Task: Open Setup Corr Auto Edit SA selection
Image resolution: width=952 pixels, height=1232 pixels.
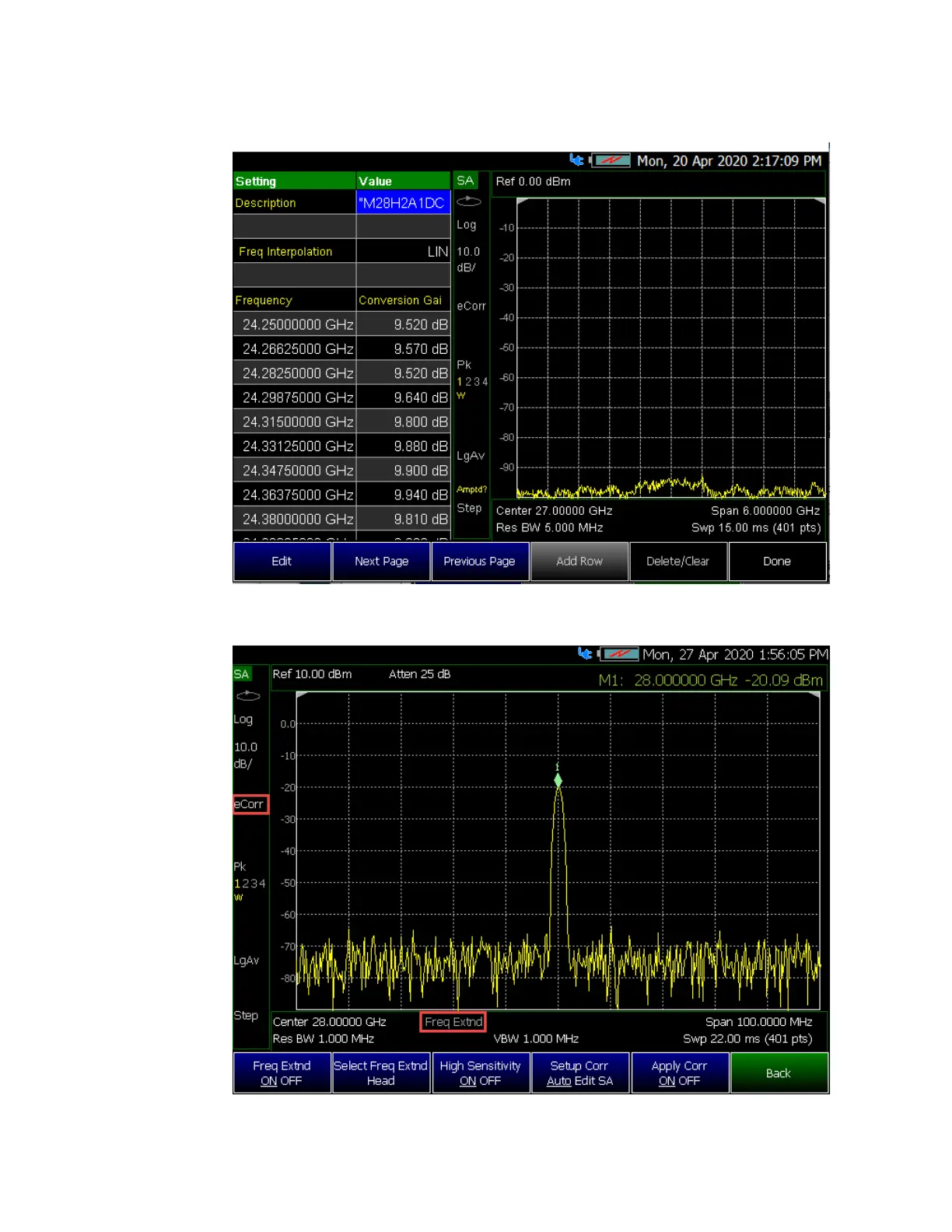Action: 579,1073
